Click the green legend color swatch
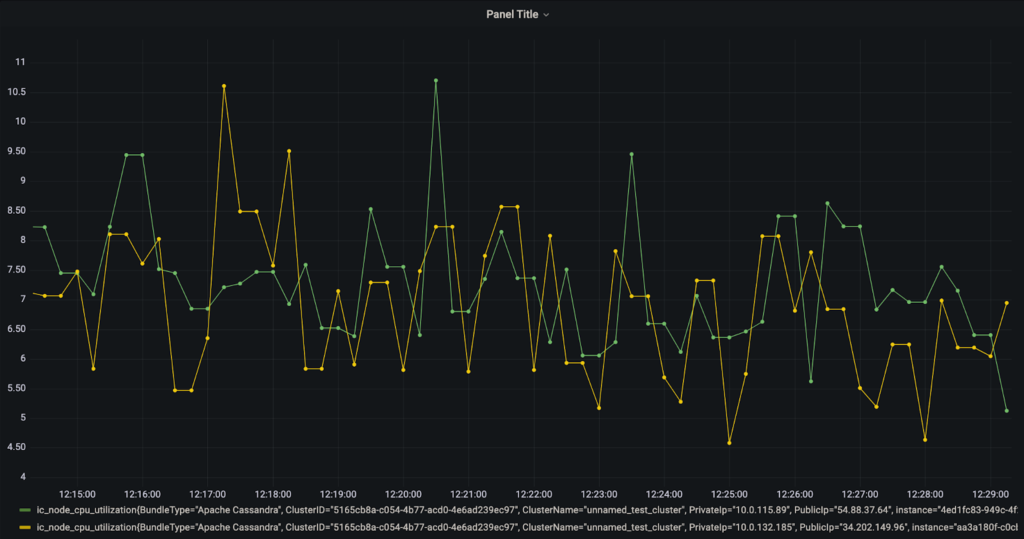Image resolution: width=1024 pixels, height=539 pixels. point(24,510)
